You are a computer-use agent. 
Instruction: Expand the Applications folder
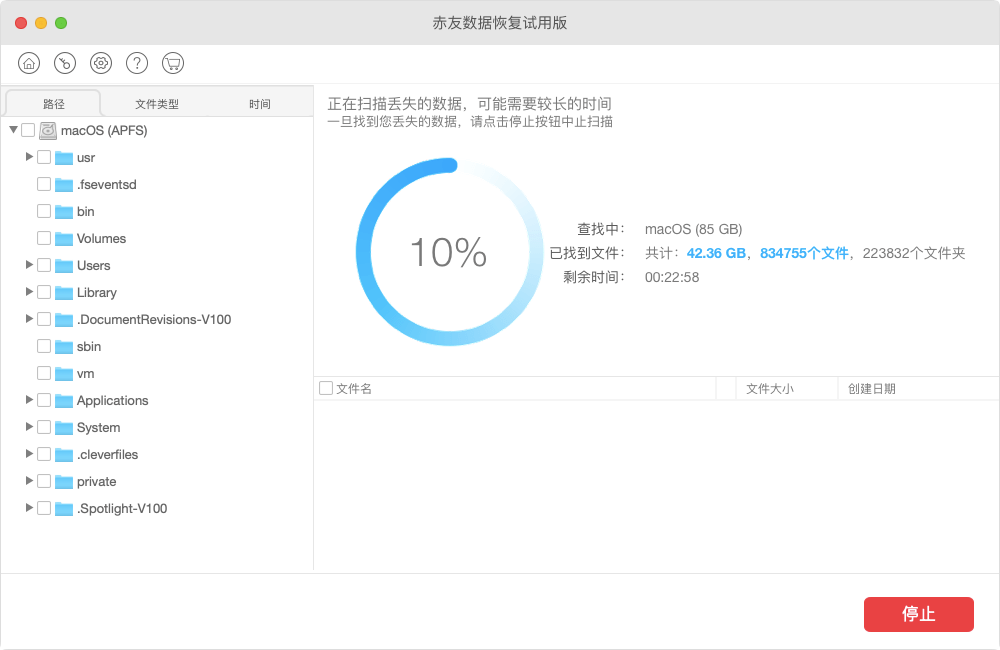pyautogui.click(x=29, y=399)
